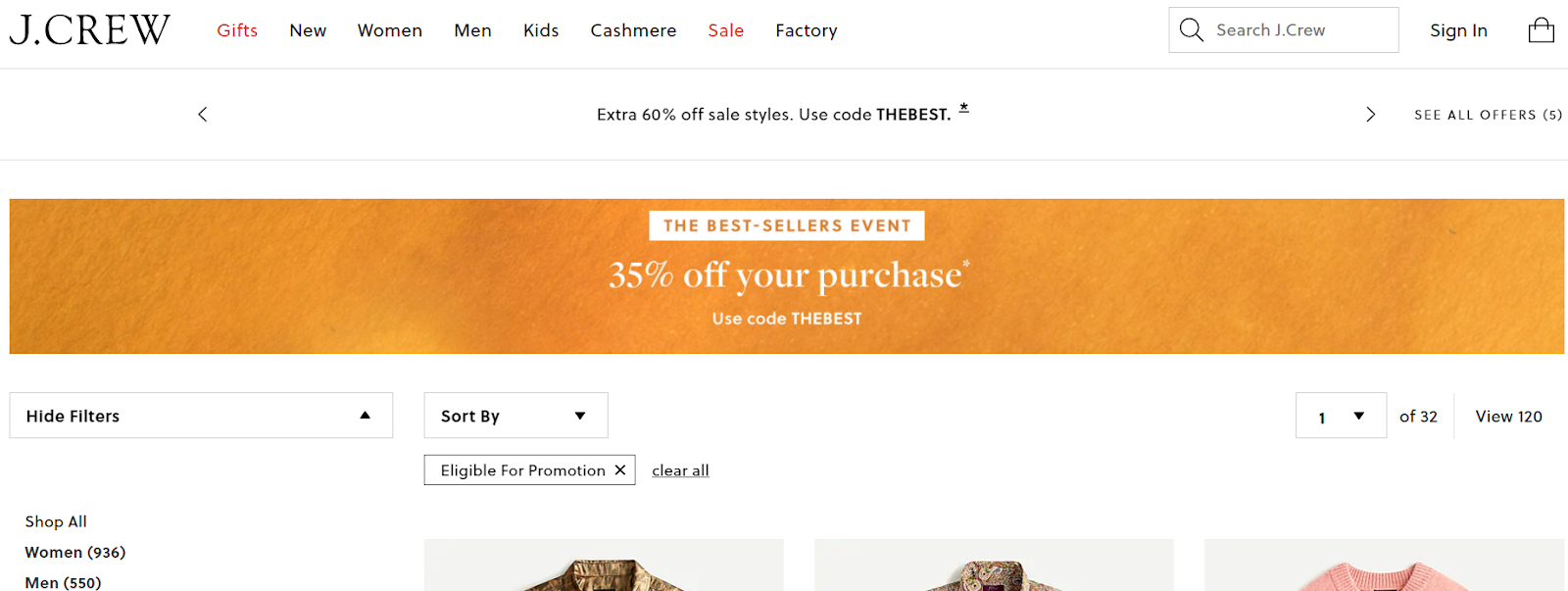
Task: Click clear all filters link
Action: (x=680, y=470)
